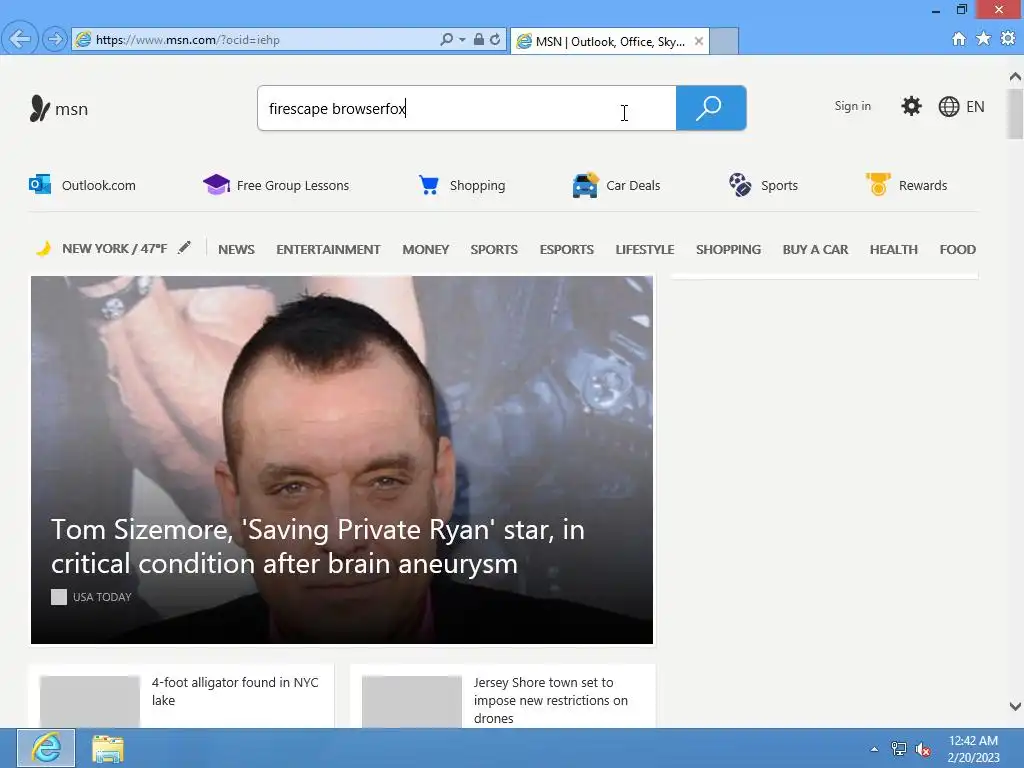Open the browser Home icon
The image size is (1024, 768).
point(959,39)
